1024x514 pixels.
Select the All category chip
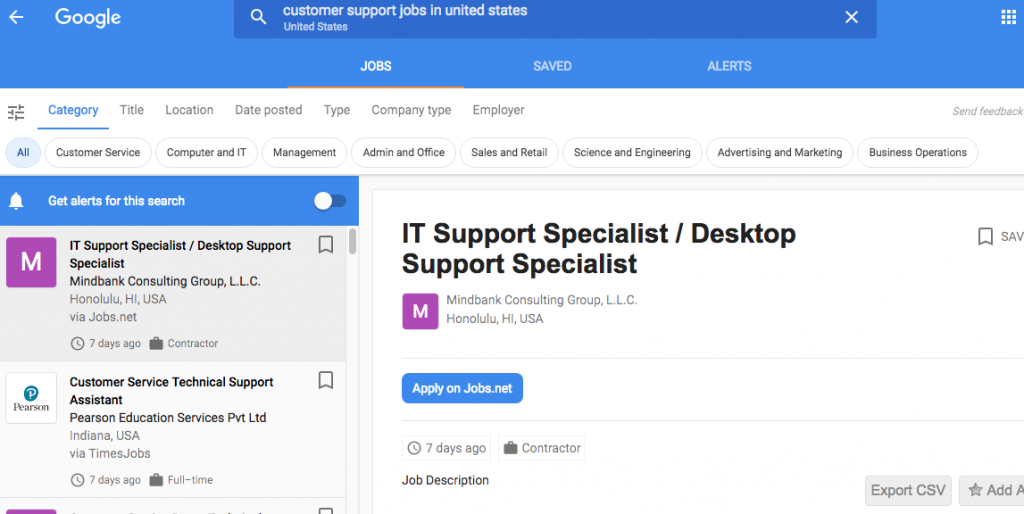[23, 153]
